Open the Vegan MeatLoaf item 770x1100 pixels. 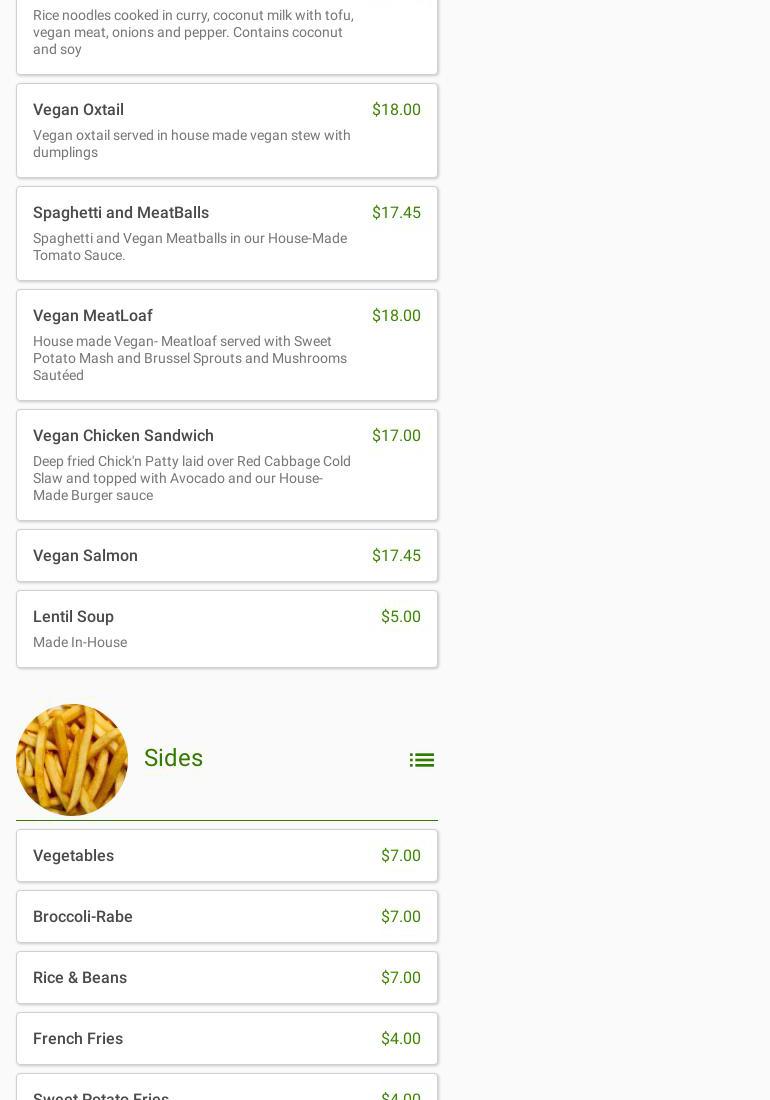coord(226,344)
